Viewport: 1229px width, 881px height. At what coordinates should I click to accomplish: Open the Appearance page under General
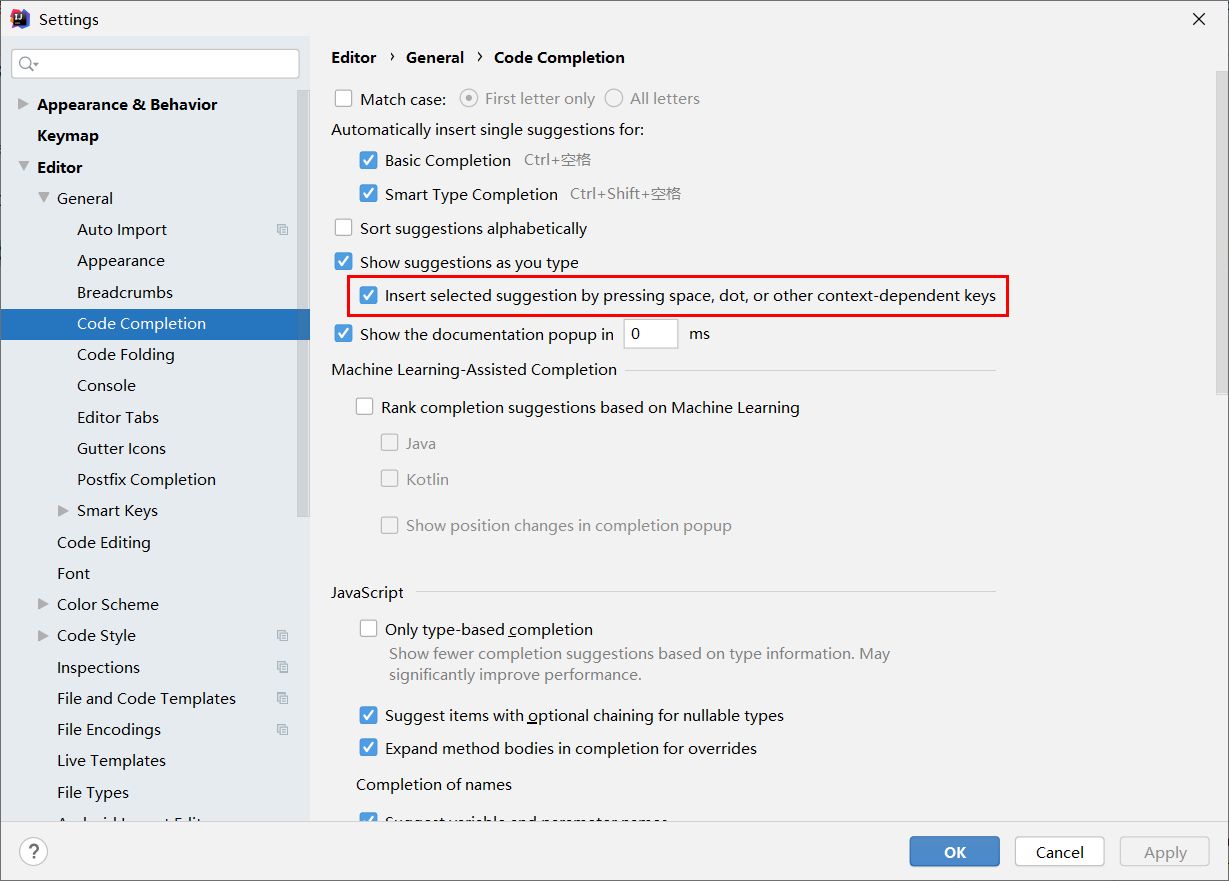point(121,261)
